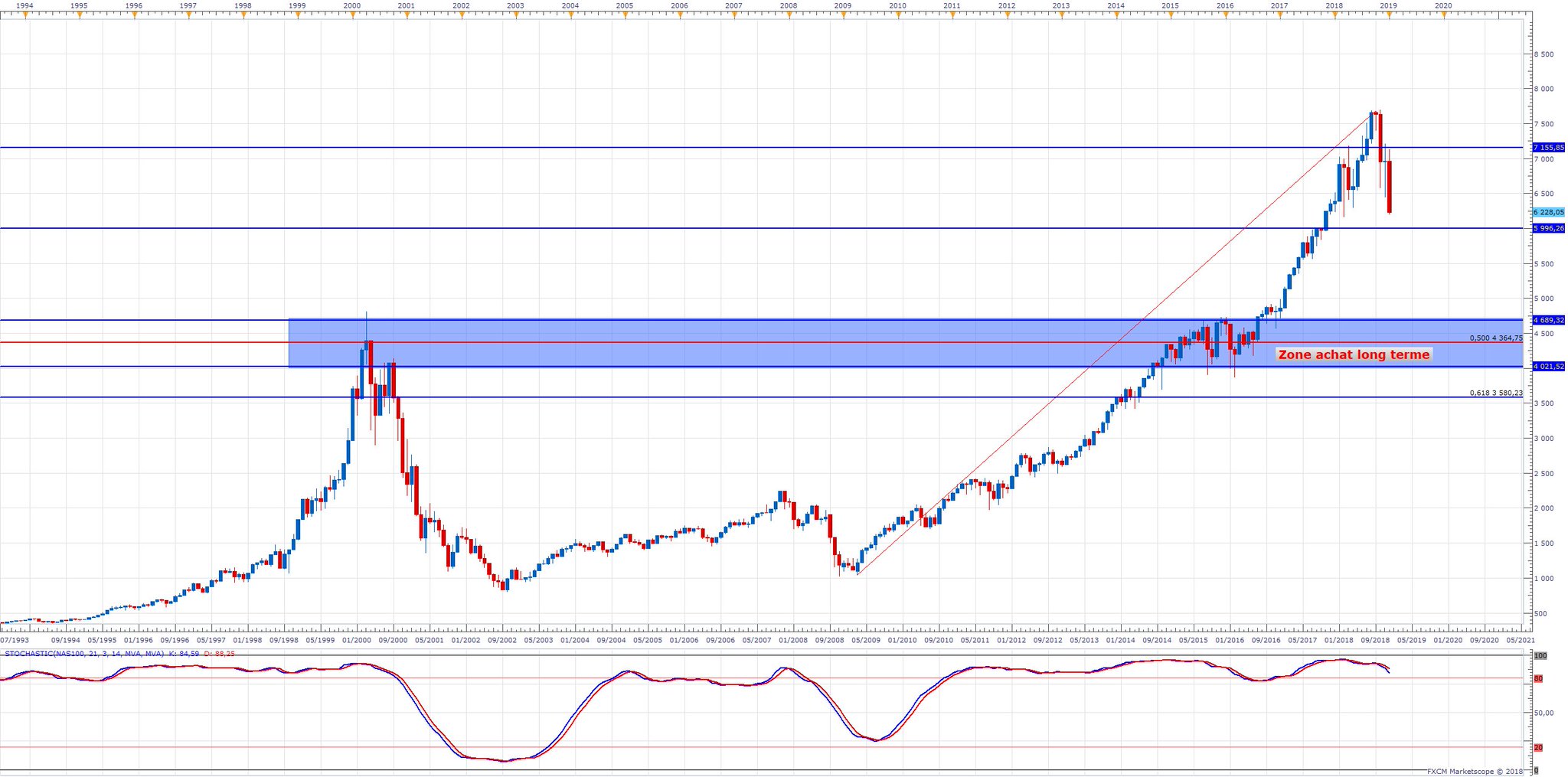Select the 2003 year label on top axis
Image resolution: width=1568 pixels, height=777 pixels.
(x=515, y=5)
